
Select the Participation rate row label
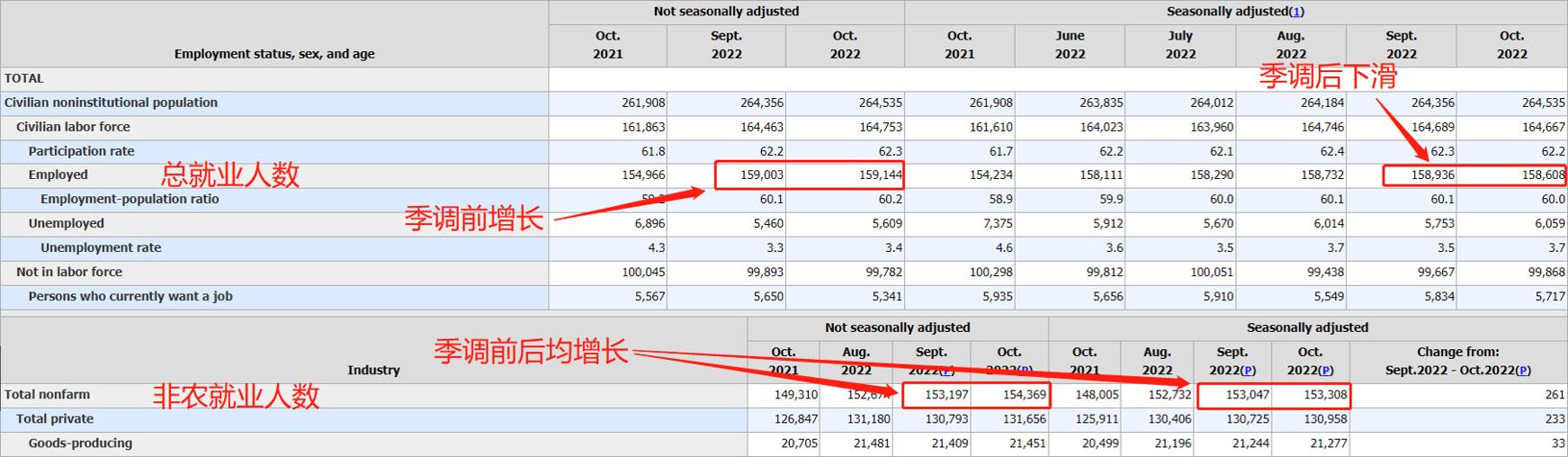81,151
